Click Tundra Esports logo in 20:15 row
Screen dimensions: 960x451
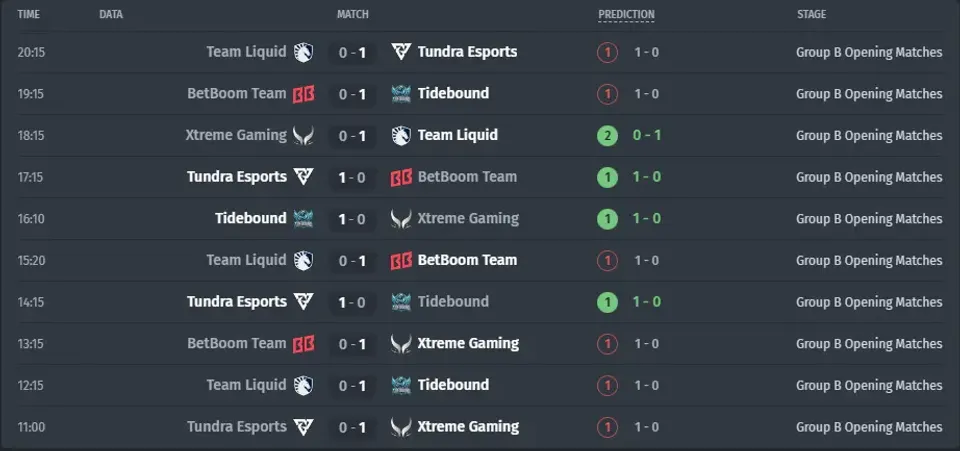(x=401, y=52)
